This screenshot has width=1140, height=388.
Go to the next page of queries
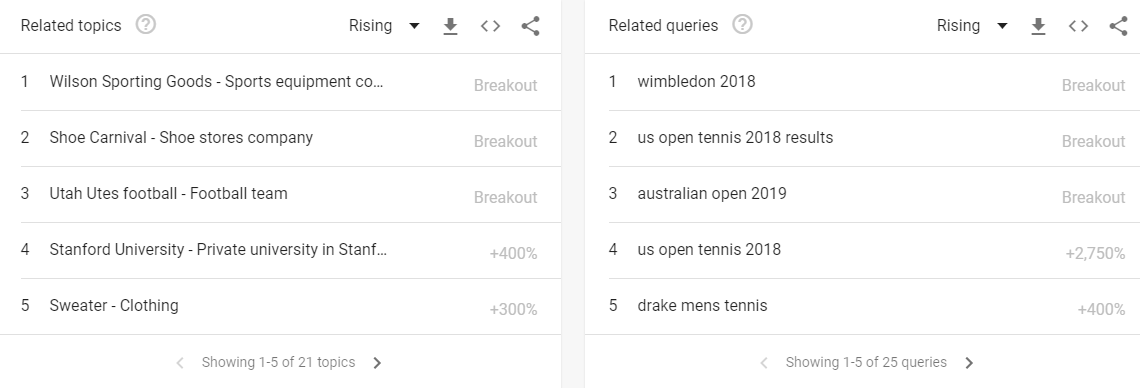click(x=969, y=363)
